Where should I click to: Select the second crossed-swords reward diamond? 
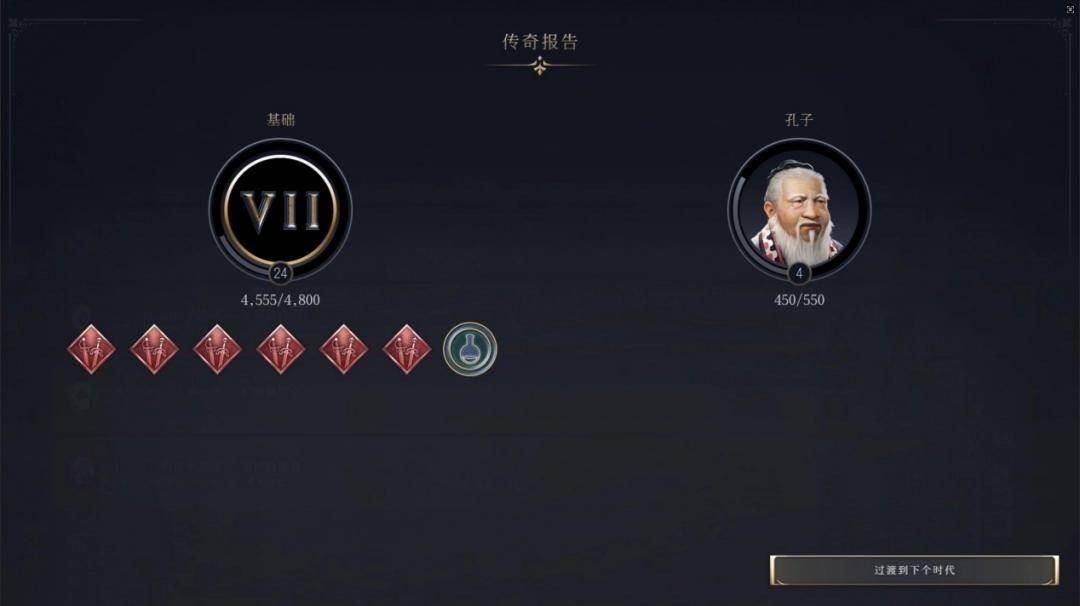(154, 349)
